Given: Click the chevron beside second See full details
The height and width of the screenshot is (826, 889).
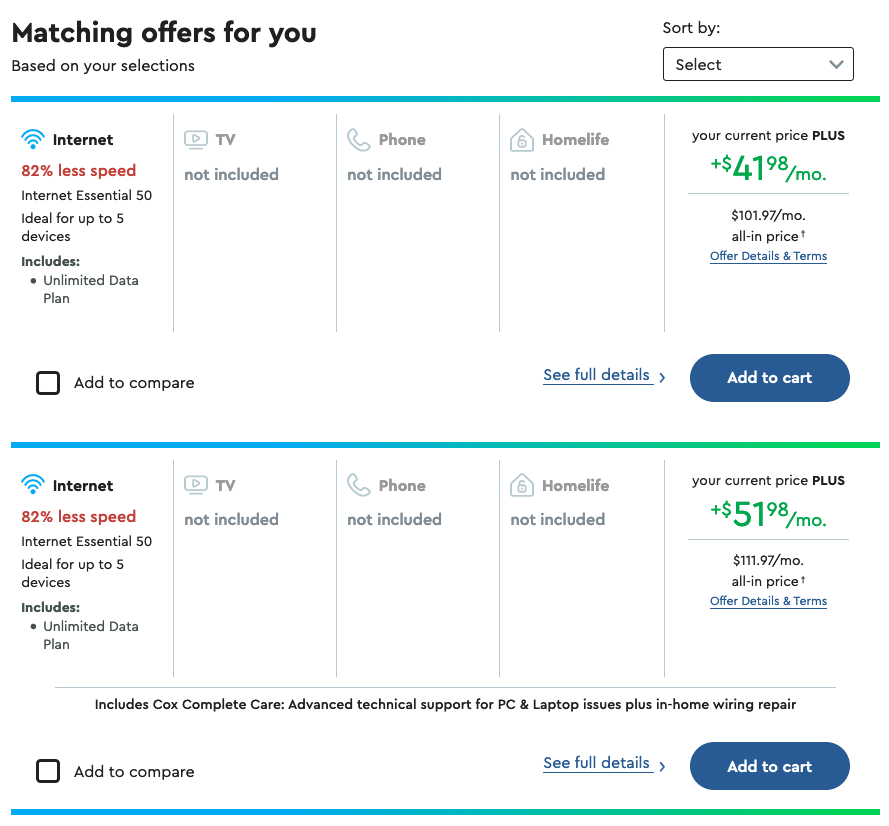Looking at the screenshot, I should click(663, 766).
